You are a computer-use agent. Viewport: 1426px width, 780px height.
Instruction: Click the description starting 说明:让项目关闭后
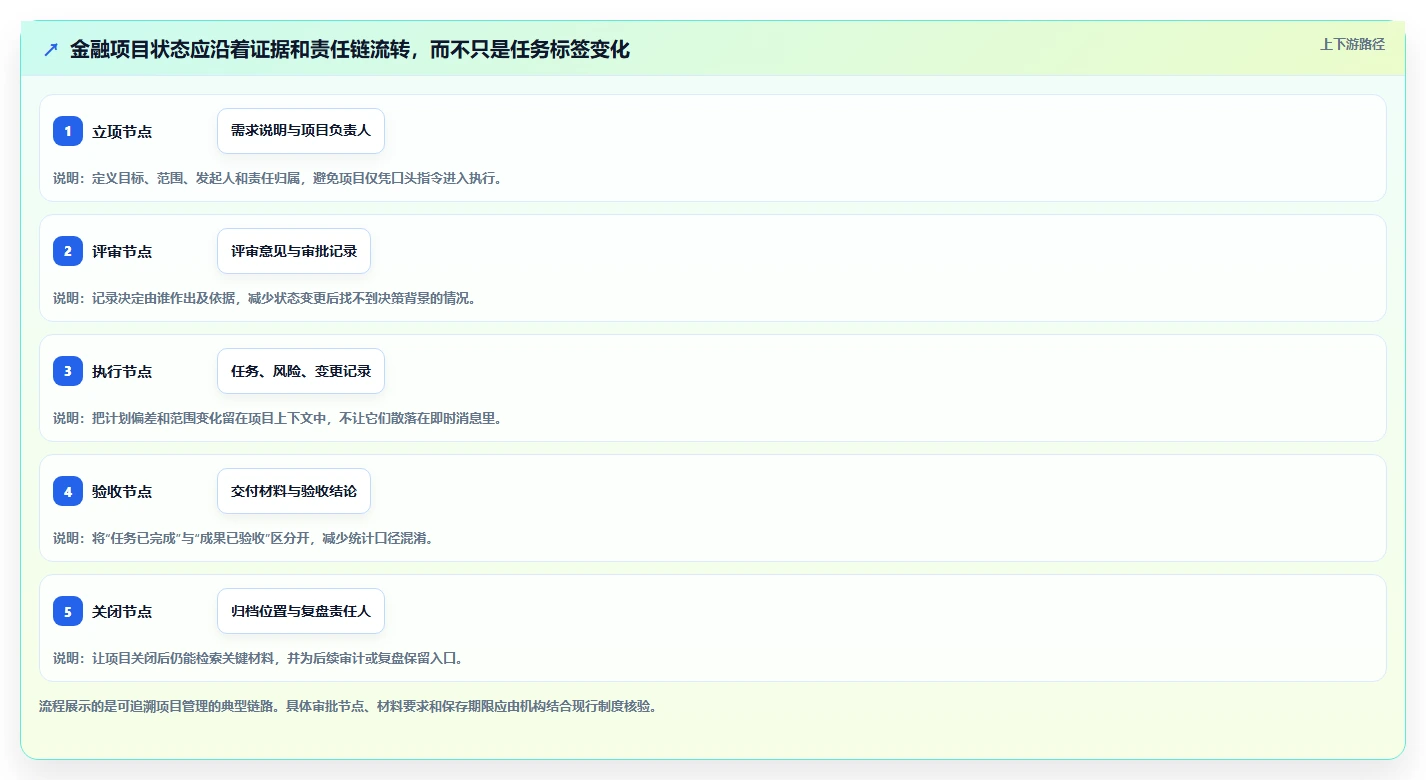(x=258, y=658)
